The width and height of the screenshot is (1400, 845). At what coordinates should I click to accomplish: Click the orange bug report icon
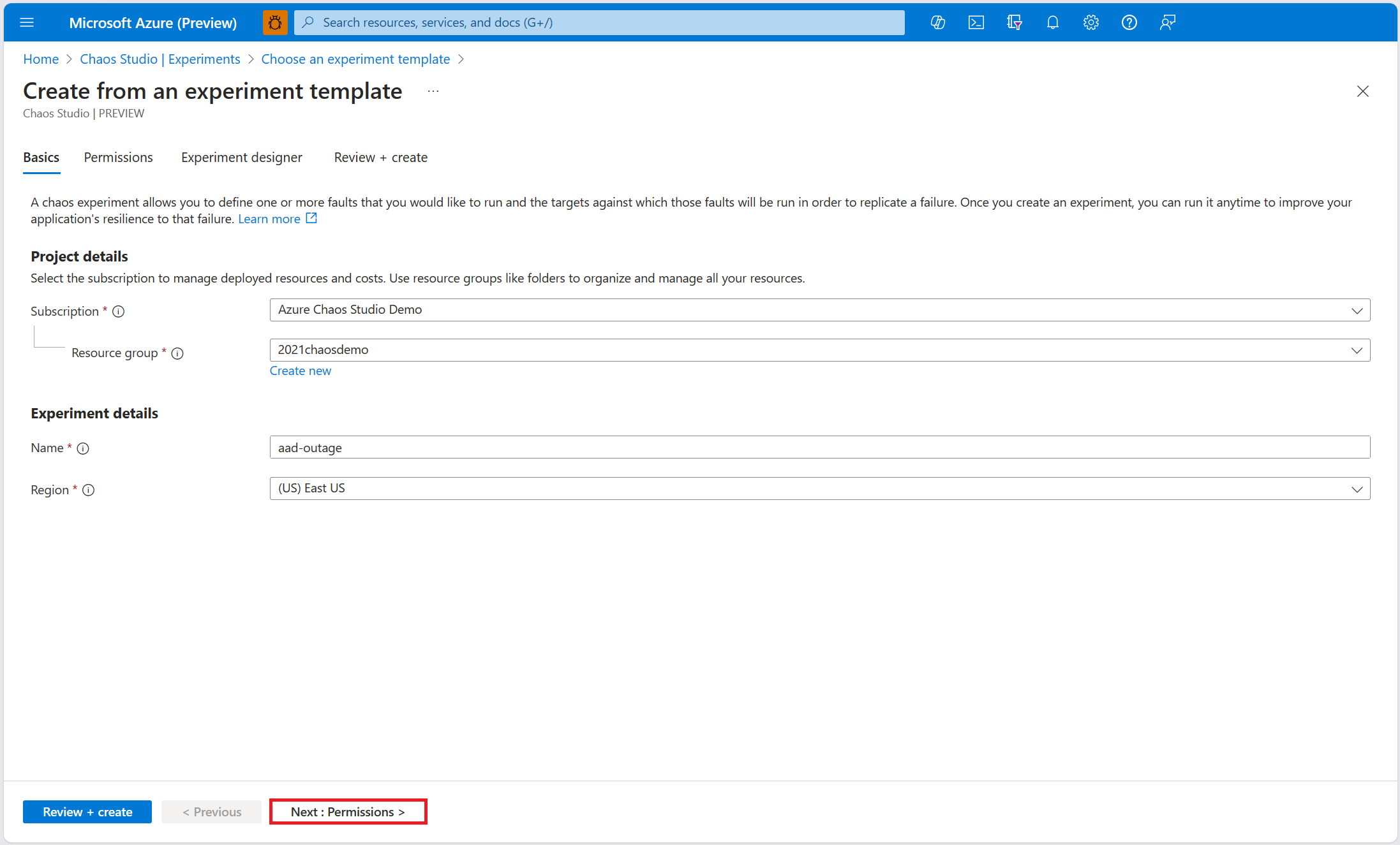pos(274,22)
